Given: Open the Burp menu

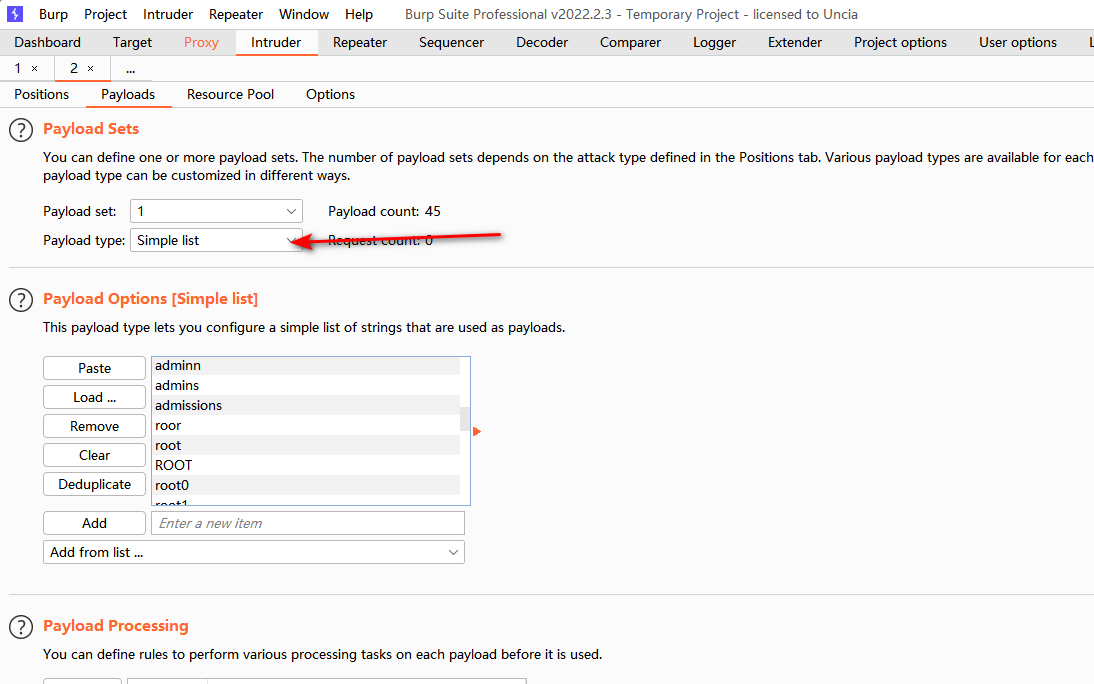Looking at the screenshot, I should tap(53, 14).
